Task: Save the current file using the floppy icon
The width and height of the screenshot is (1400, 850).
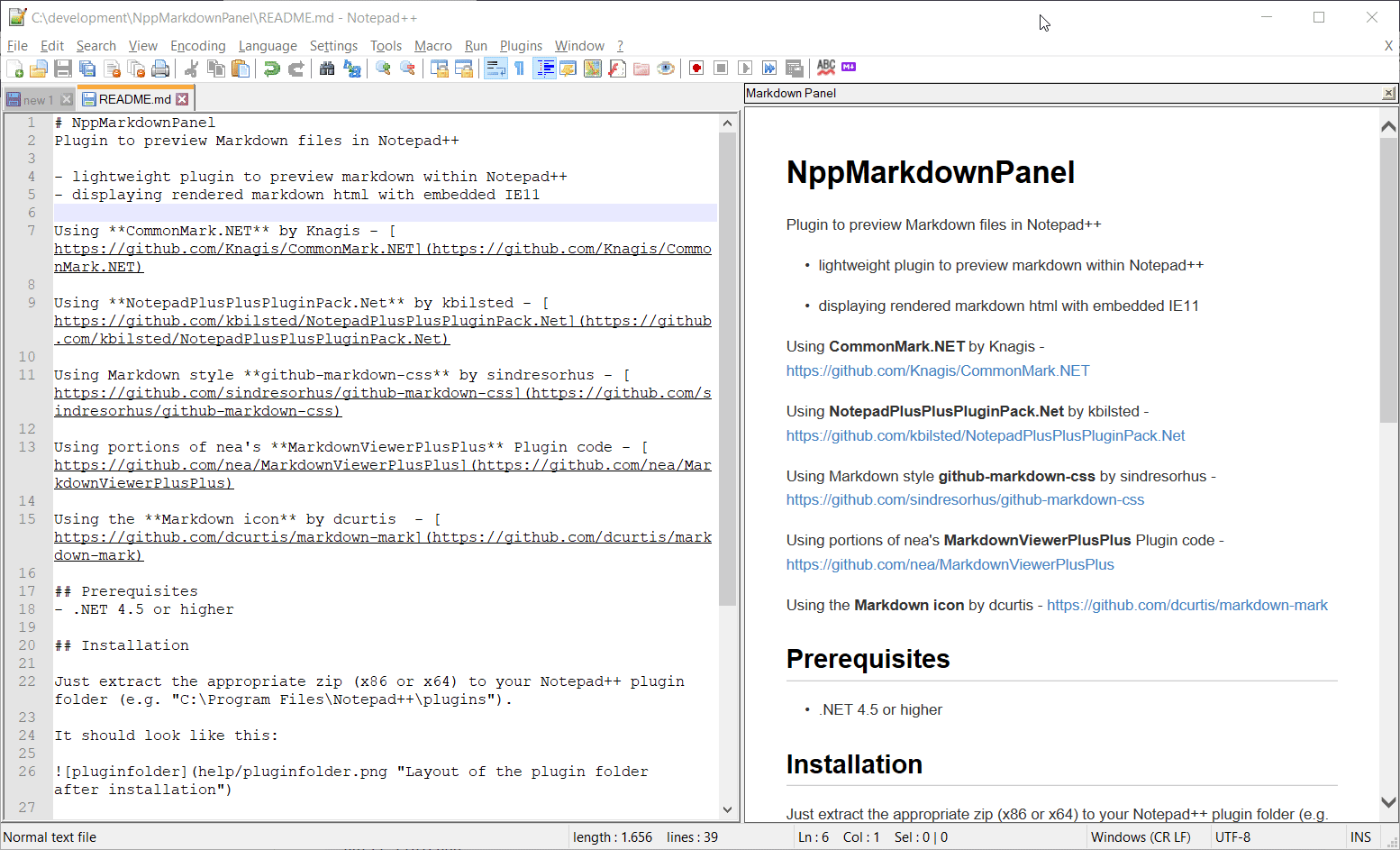Action: [x=63, y=69]
